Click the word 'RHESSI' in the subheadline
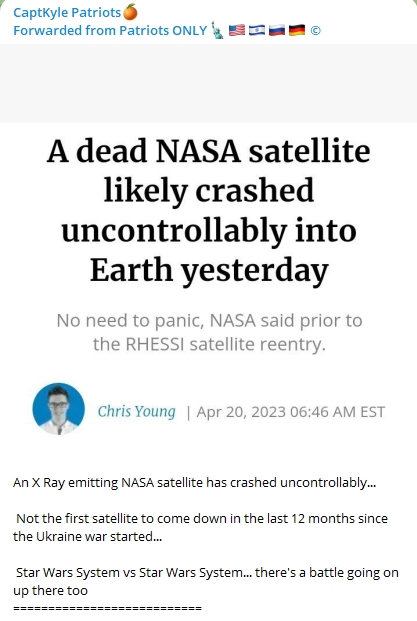Image resolution: width=417 pixels, height=621 pixels. pos(155,344)
